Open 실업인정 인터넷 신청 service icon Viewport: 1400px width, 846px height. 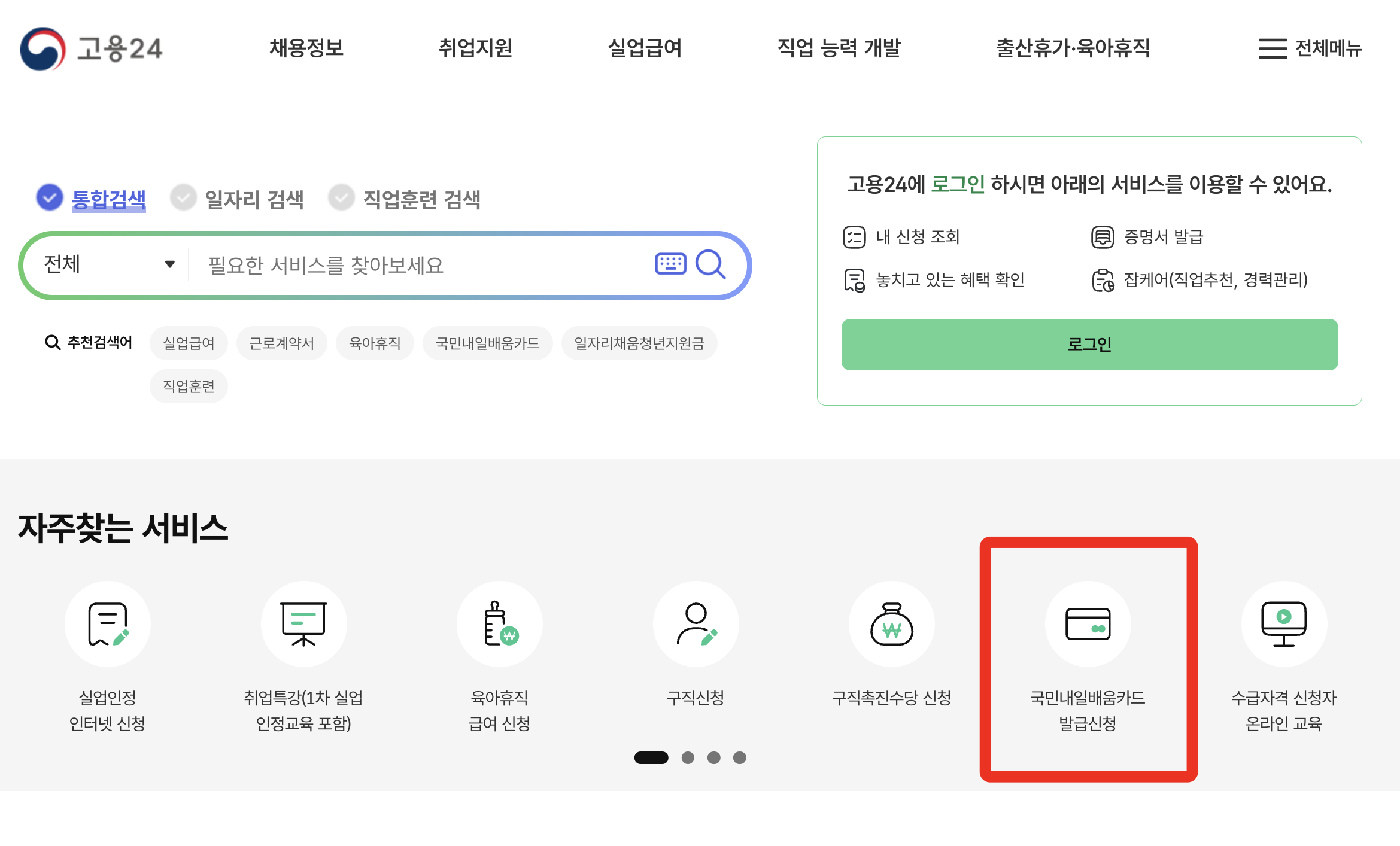click(108, 624)
